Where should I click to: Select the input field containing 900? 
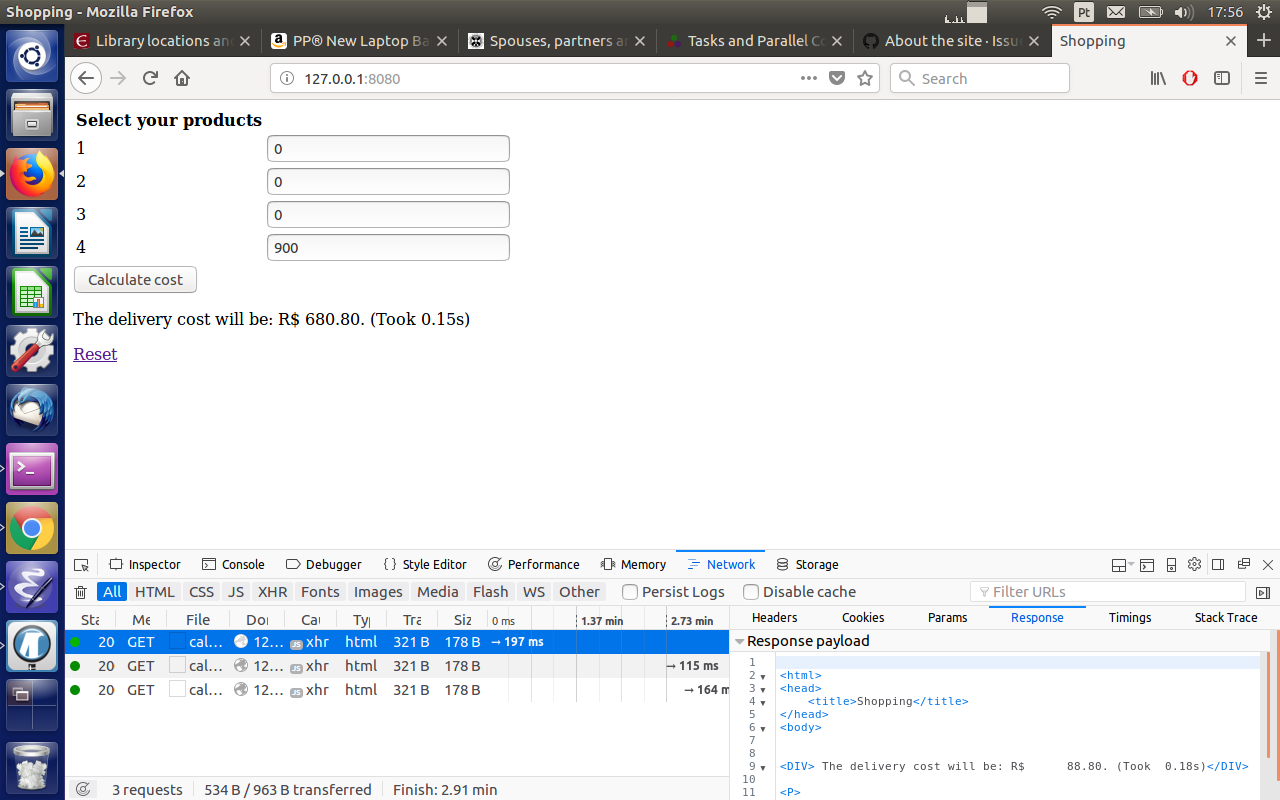(388, 247)
